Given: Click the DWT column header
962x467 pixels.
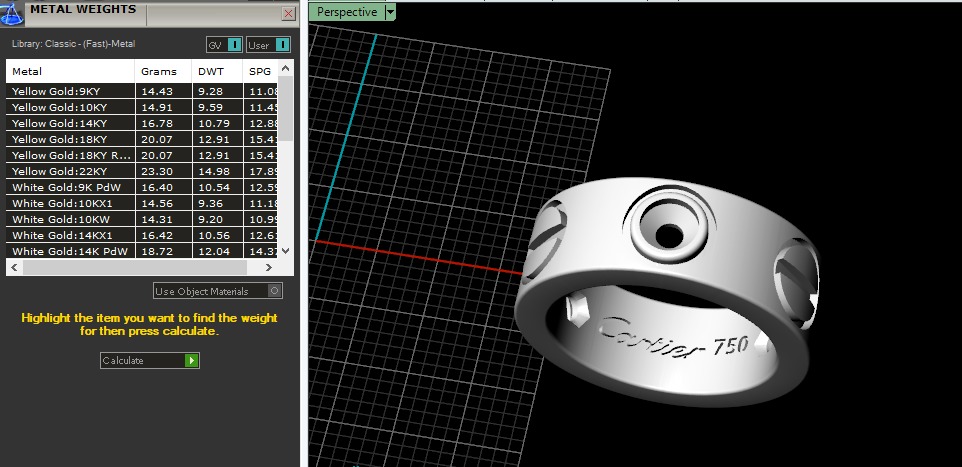Looking at the screenshot, I should [x=217, y=71].
